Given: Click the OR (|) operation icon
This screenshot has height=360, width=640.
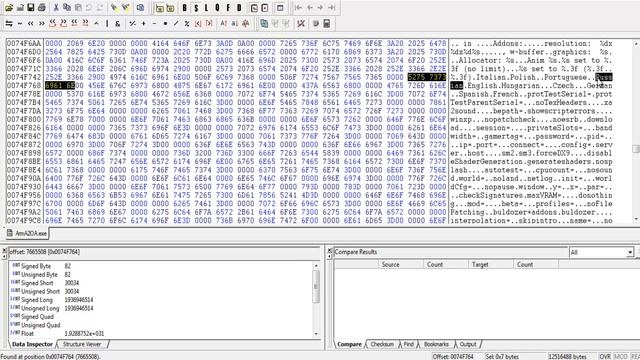Looking at the screenshot, I should click(107, 24).
